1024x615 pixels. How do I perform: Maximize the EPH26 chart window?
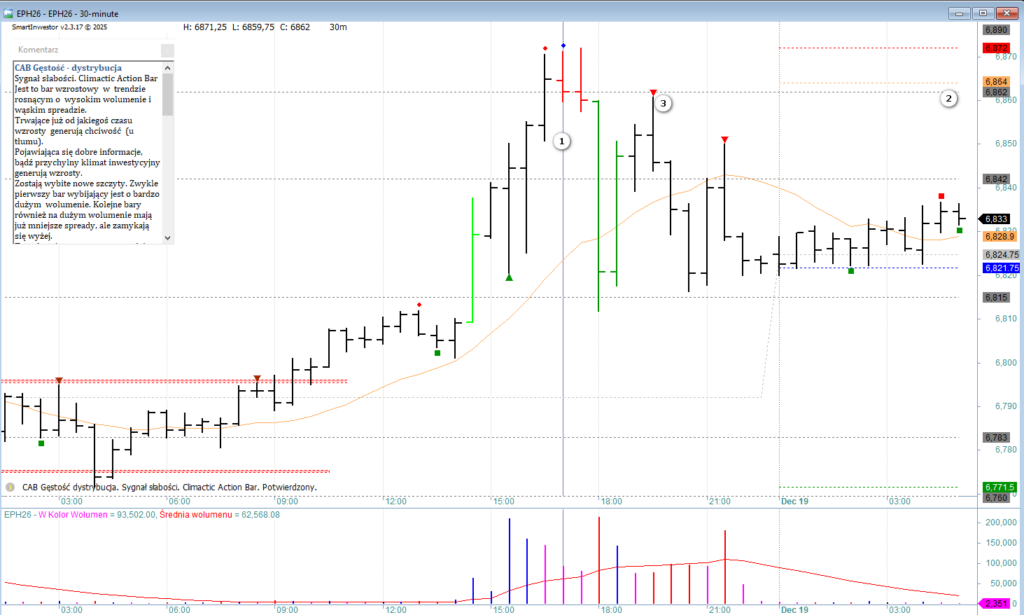point(983,12)
